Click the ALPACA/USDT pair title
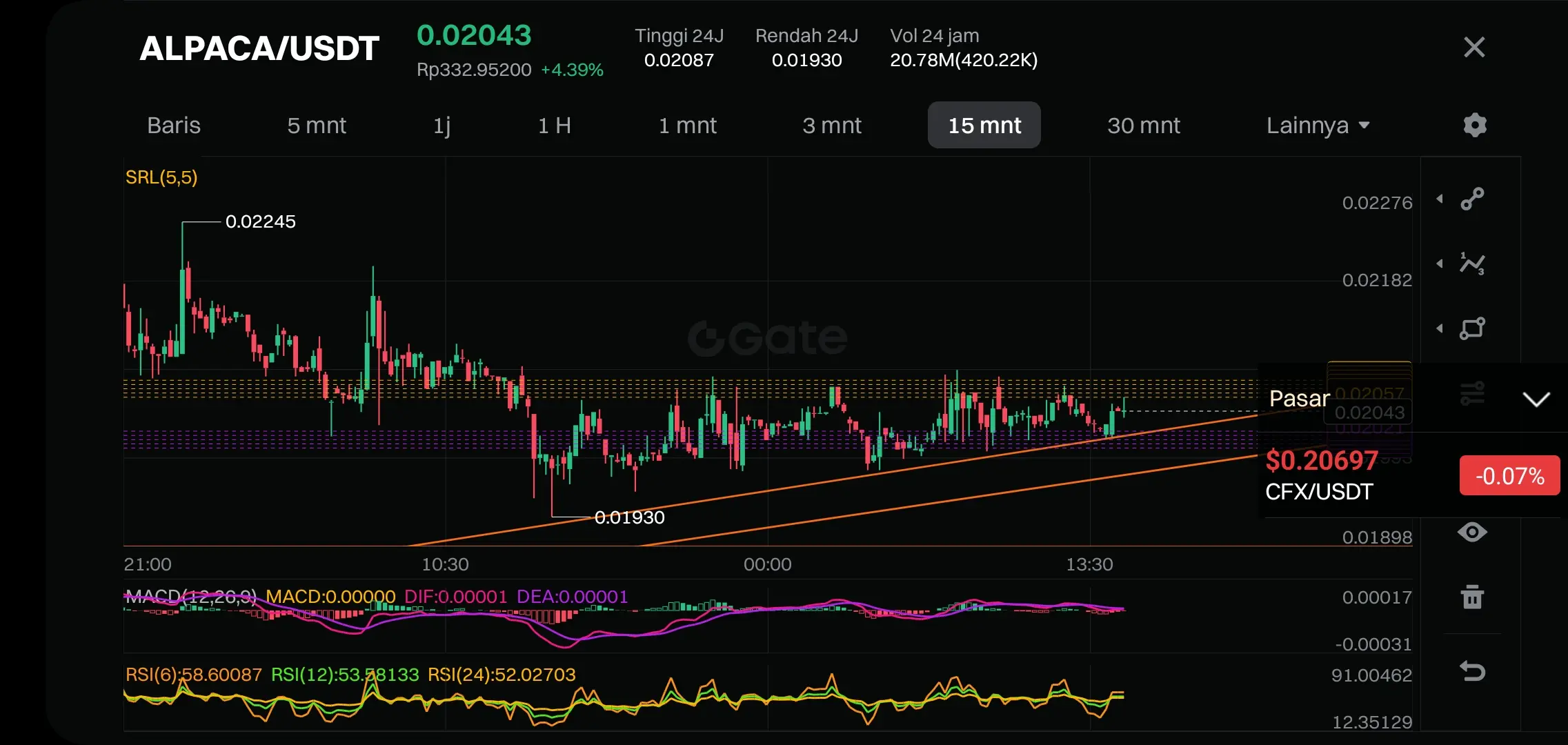 point(259,48)
